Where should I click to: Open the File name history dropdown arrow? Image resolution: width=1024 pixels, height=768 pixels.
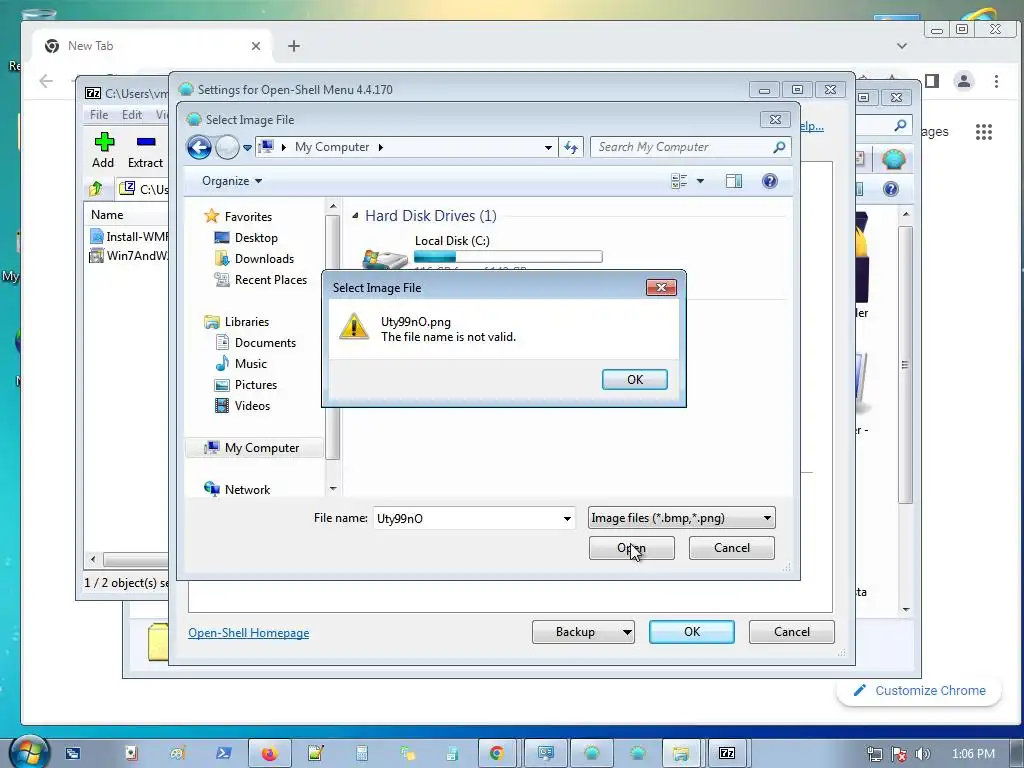tap(567, 519)
